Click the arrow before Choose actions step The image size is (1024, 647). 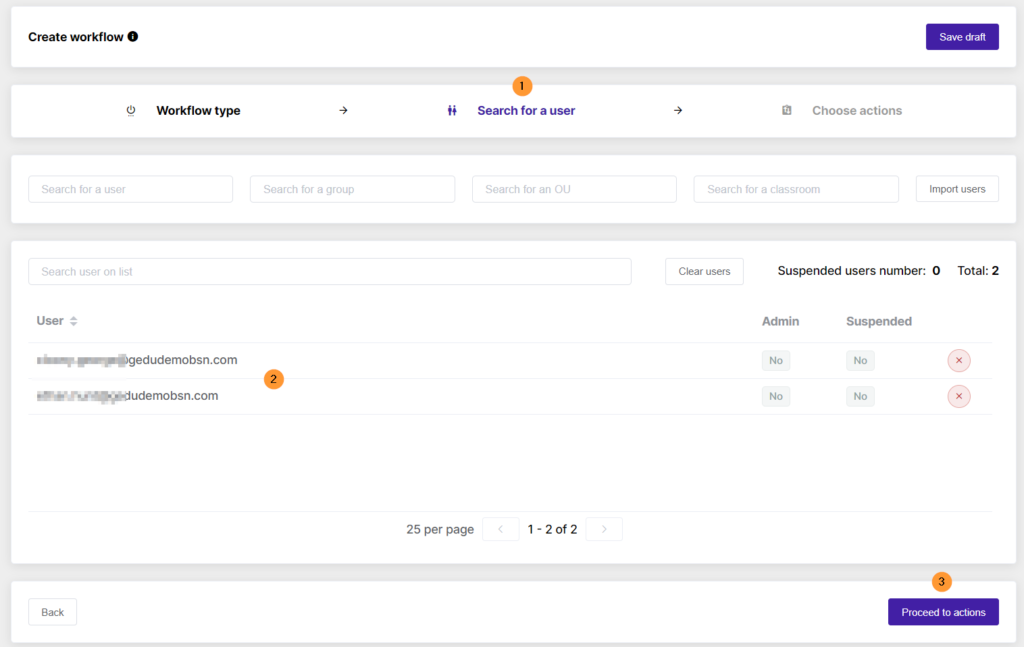point(678,110)
